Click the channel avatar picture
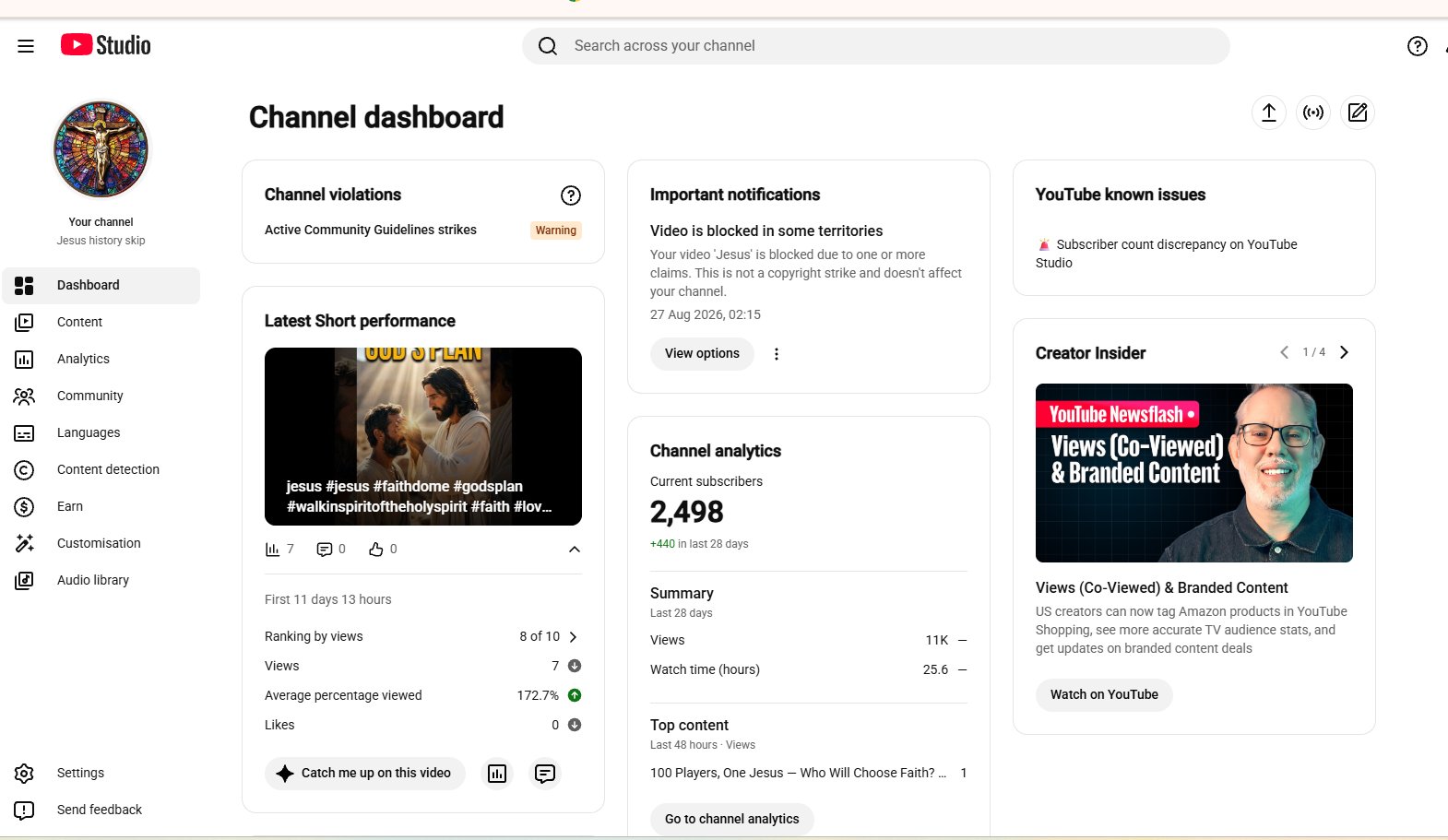 pos(101,149)
